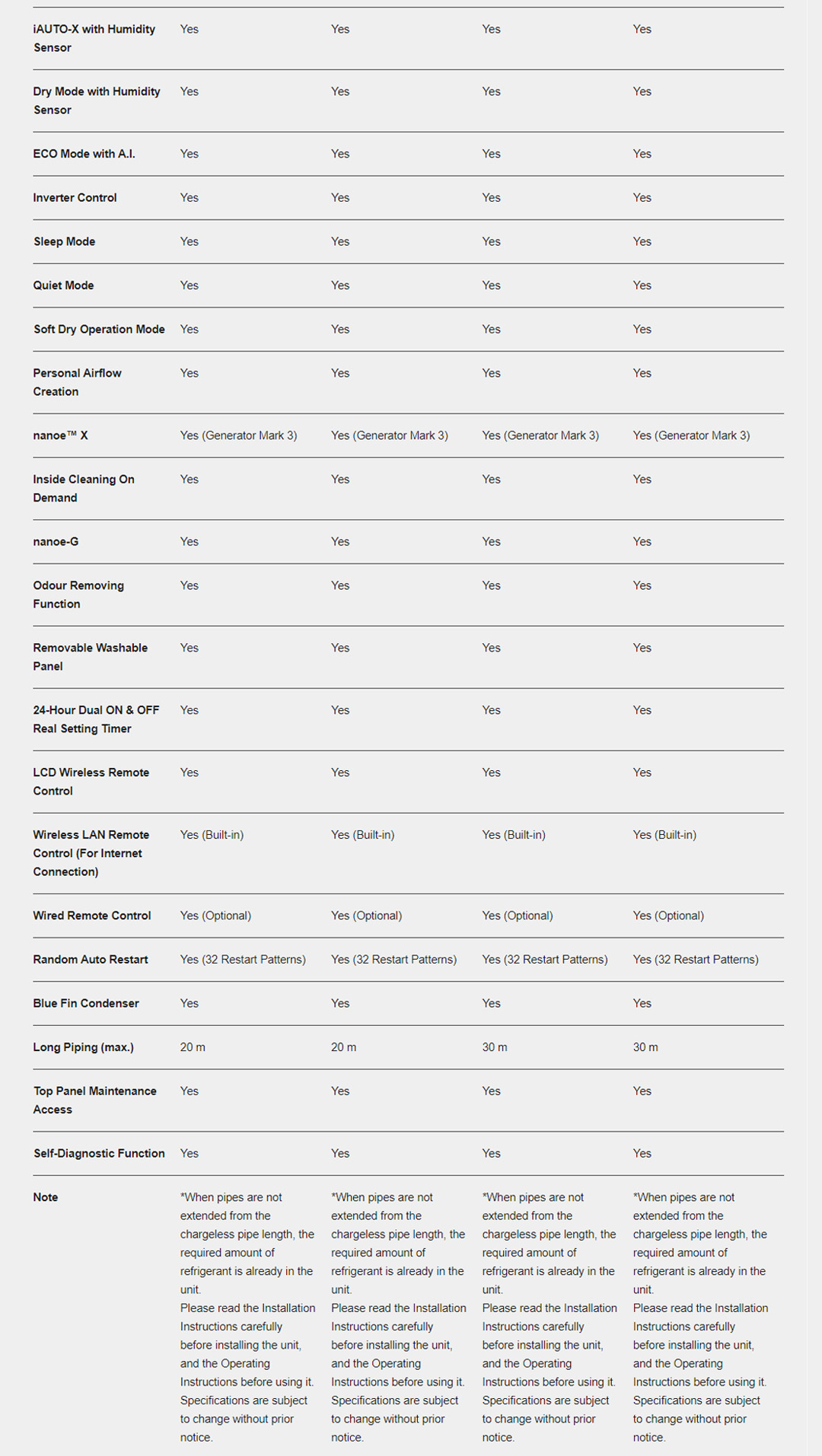
Task: Select the 'Removable Washable Panel' label
Action: (90, 657)
